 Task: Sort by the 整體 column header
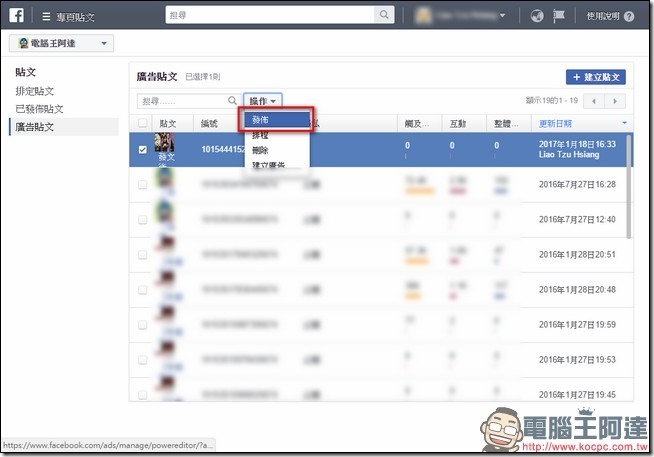(506, 123)
